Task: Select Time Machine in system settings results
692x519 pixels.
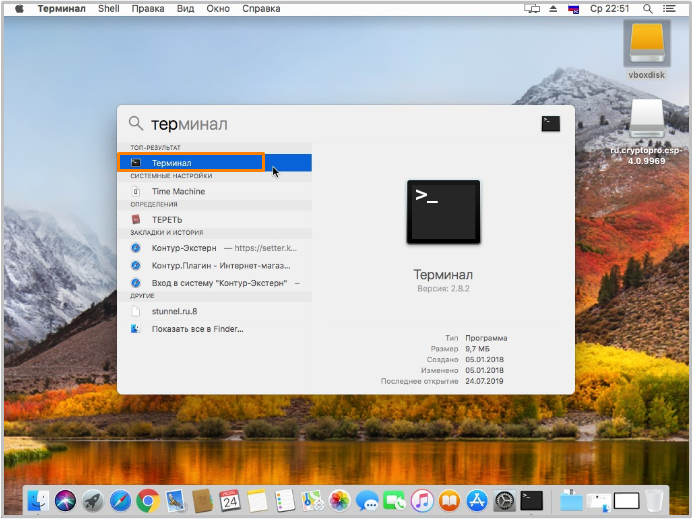Action: click(214, 191)
